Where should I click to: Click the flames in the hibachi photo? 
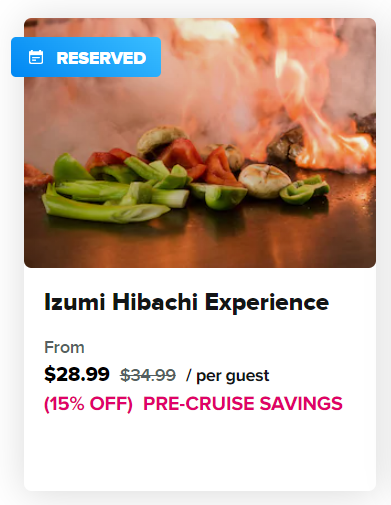click(x=300, y=100)
